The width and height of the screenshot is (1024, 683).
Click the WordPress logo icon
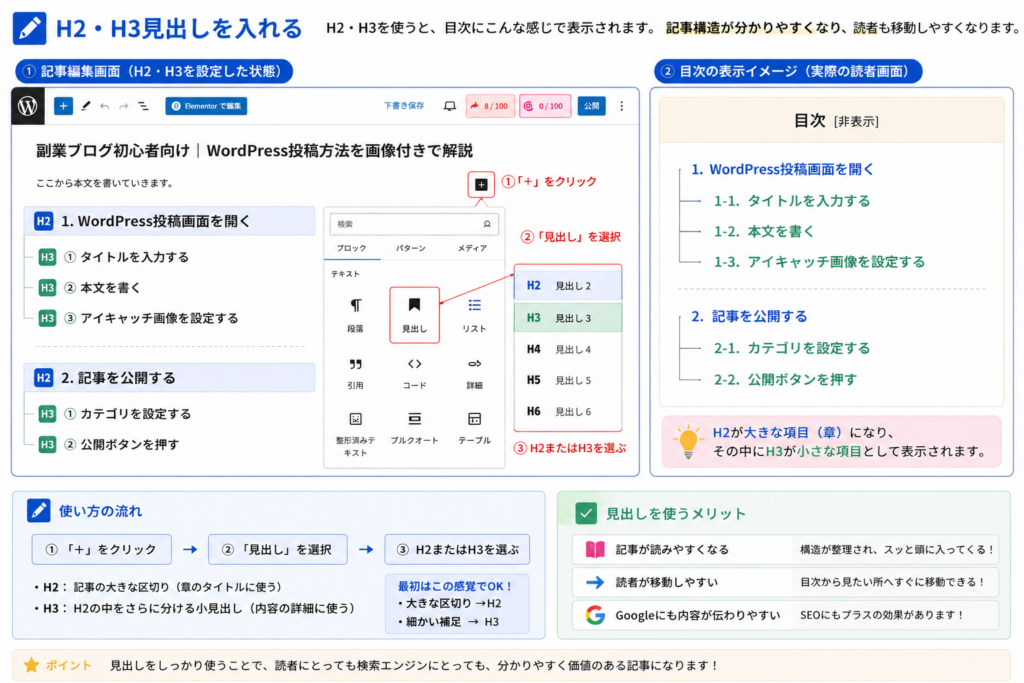click(28, 106)
